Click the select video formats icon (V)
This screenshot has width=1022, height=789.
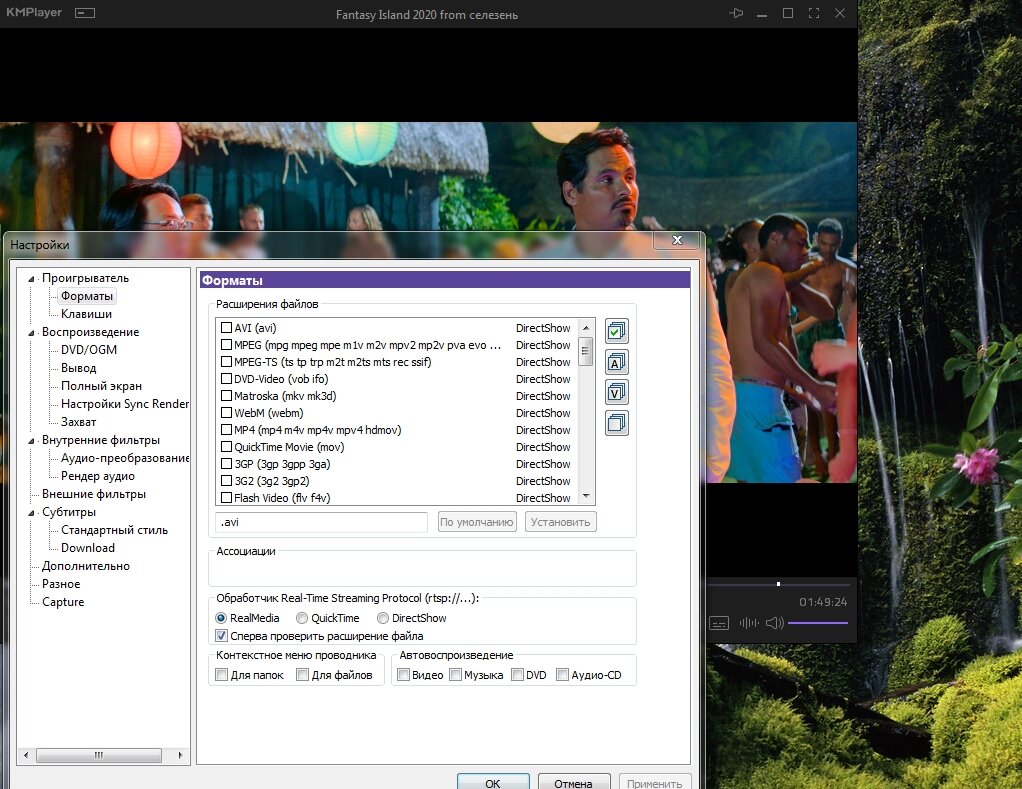617,392
